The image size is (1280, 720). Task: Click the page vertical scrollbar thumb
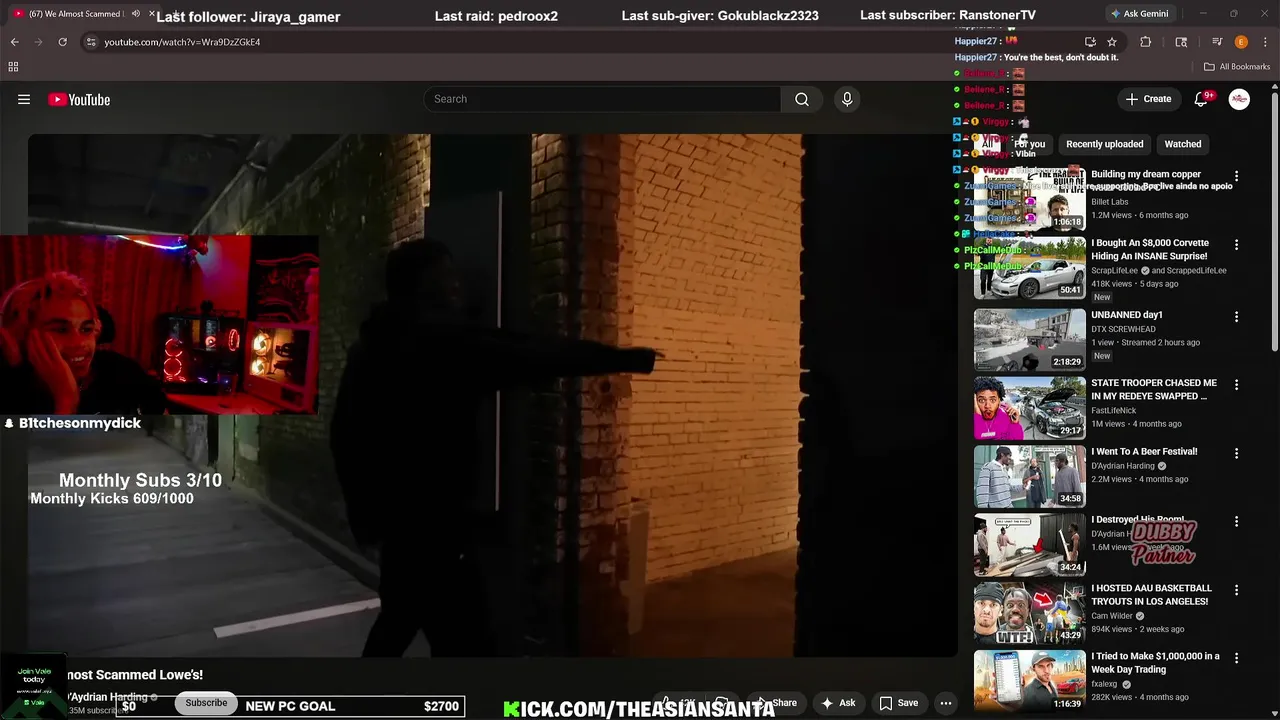pyautogui.click(x=1274, y=220)
